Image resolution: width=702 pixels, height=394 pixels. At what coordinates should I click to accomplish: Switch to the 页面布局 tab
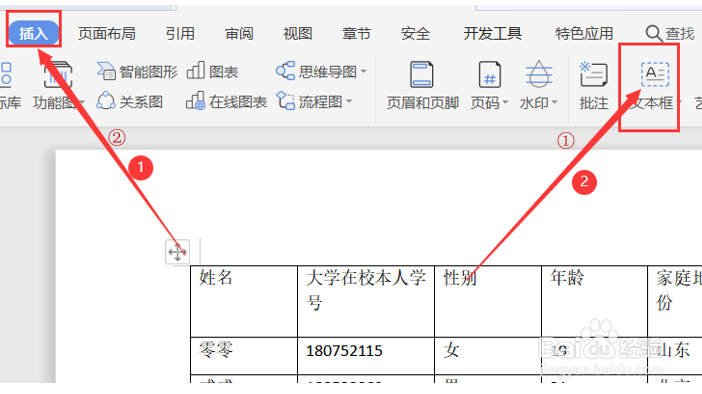[107, 34]
